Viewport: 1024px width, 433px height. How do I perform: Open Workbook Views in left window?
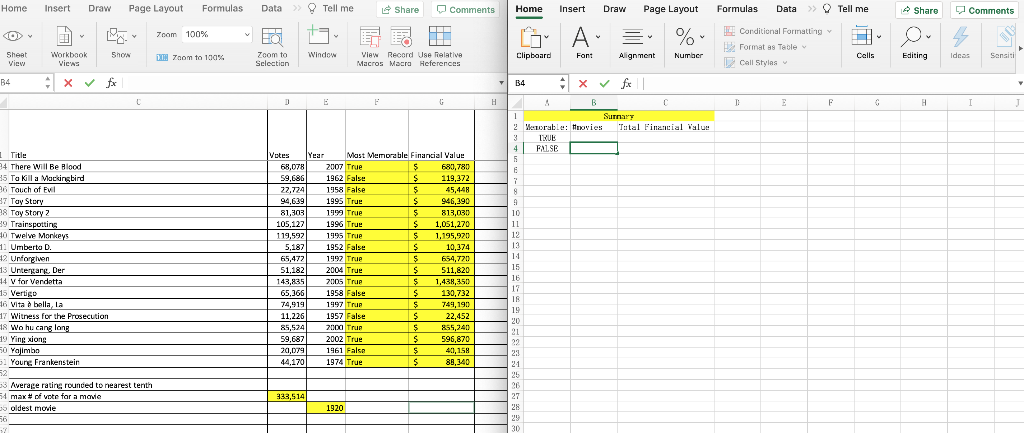coord(69,45)
